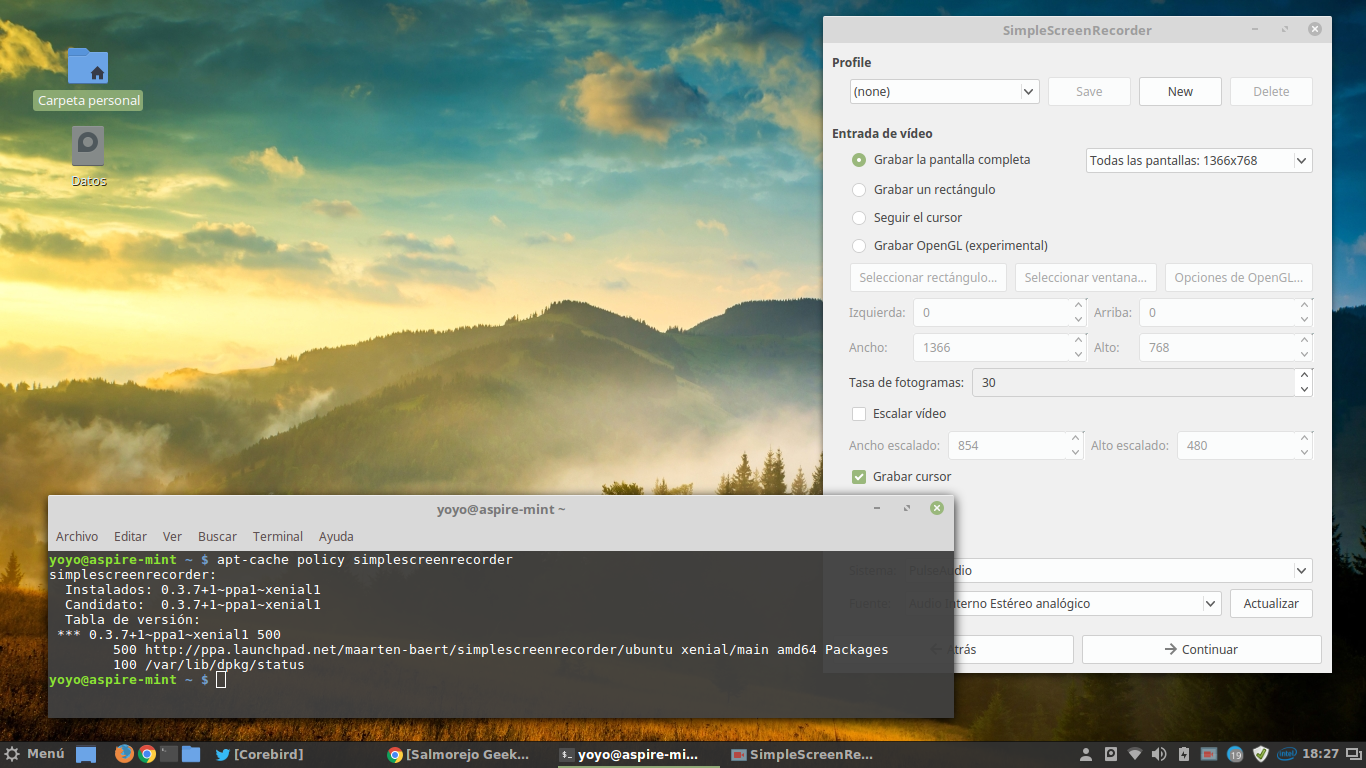Select Grabar la pantalla completa option
The width and height of the screenshot is (1366, 768).
point(941,160)
